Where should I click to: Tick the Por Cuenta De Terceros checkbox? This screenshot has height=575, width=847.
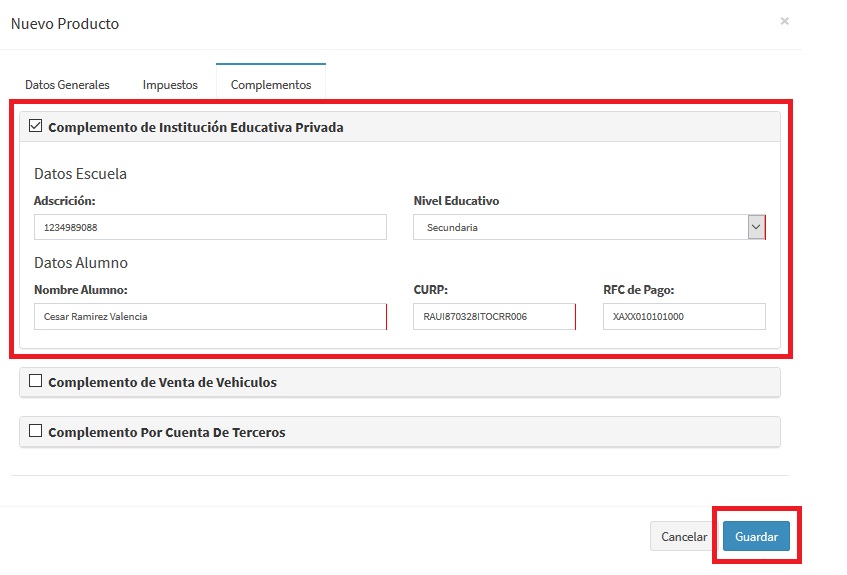tap(36, 431)
